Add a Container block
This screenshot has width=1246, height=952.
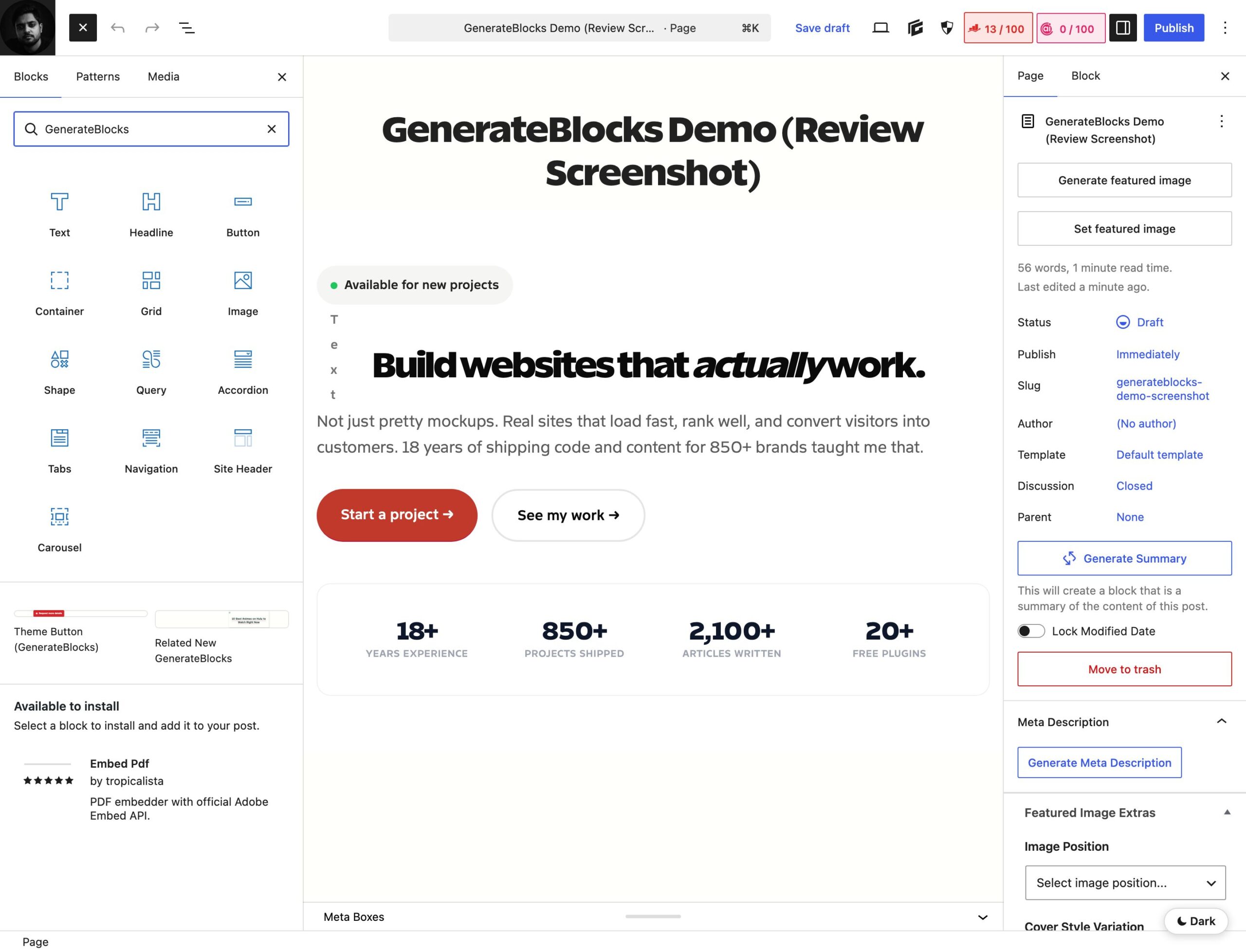[59, 293]
